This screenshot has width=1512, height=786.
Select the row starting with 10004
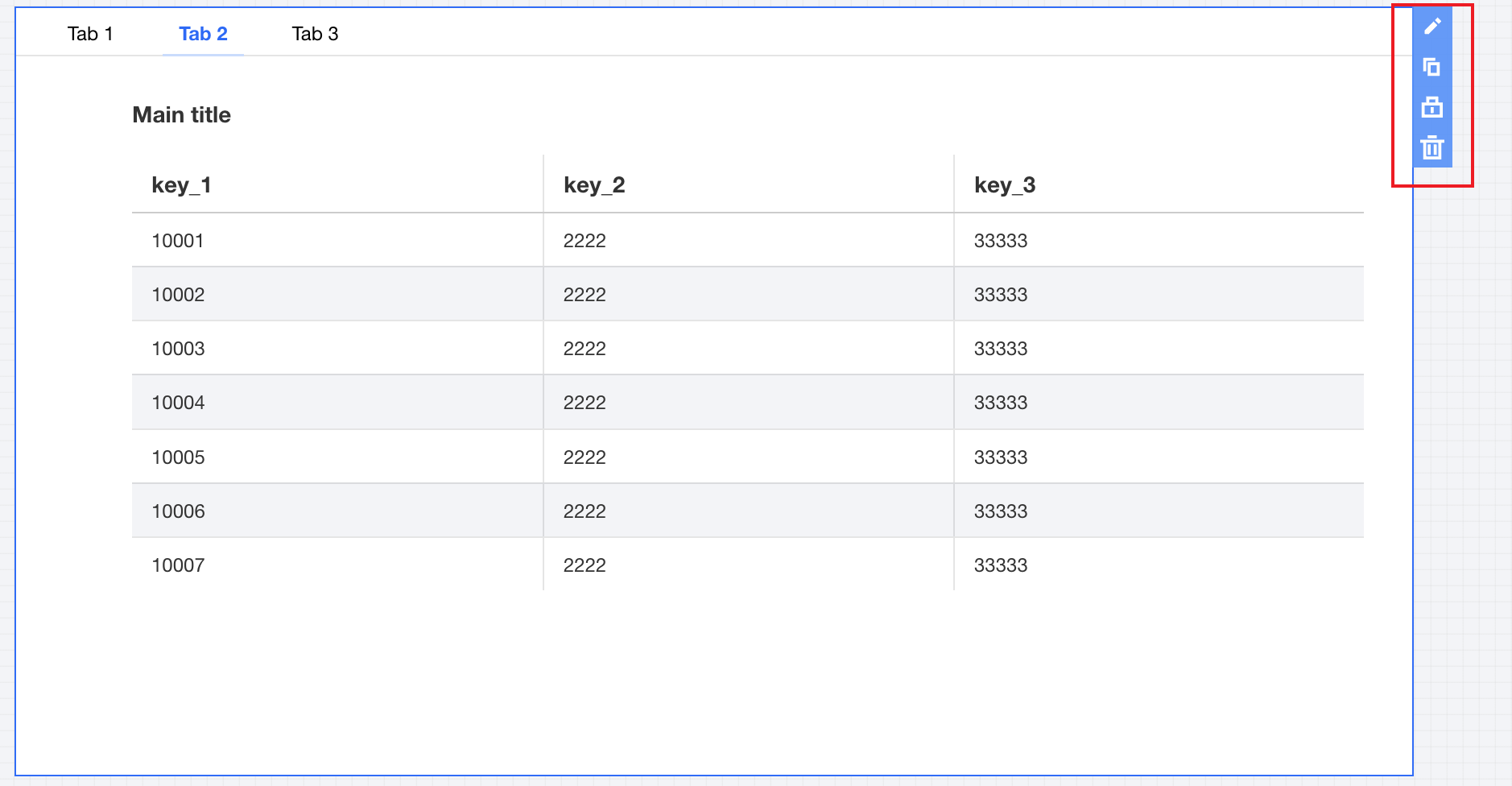click(178, 403)
